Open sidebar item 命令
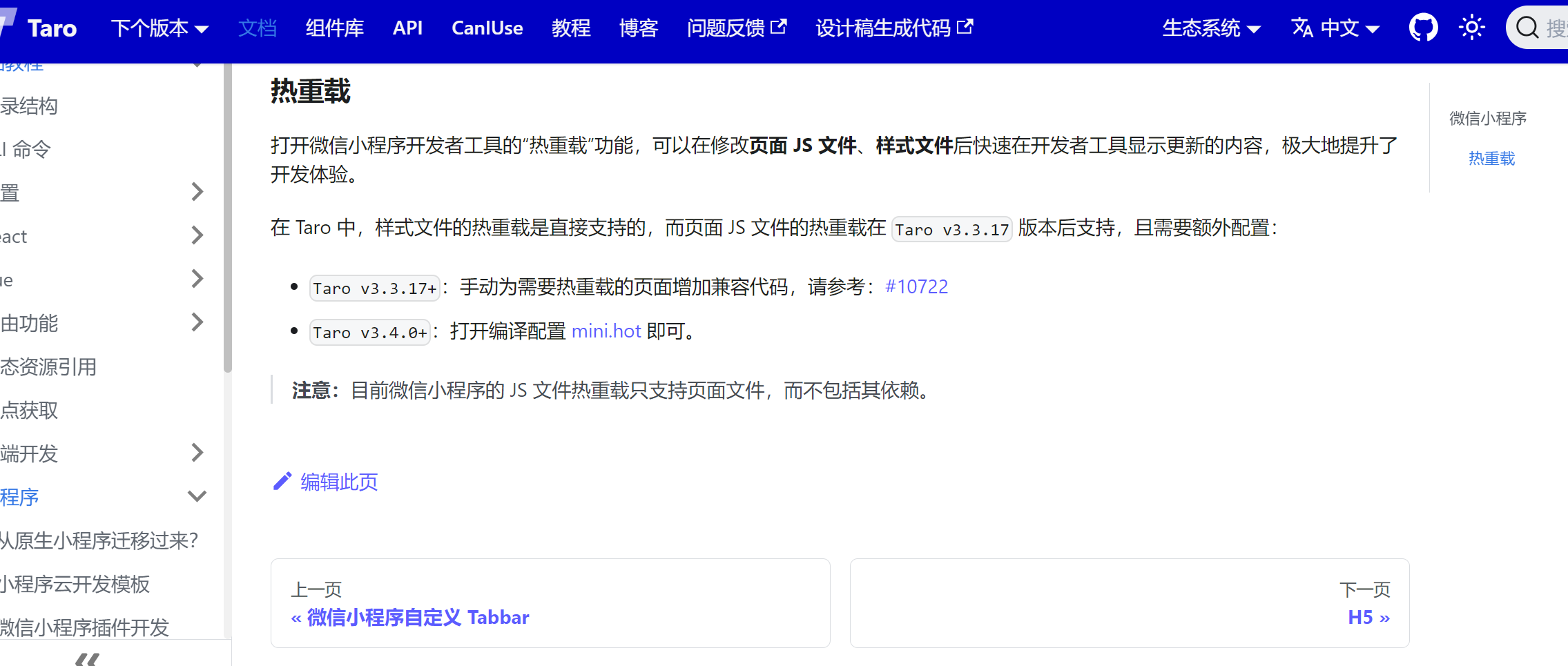This screenshot has width=1568, height=666. point(26,149)
